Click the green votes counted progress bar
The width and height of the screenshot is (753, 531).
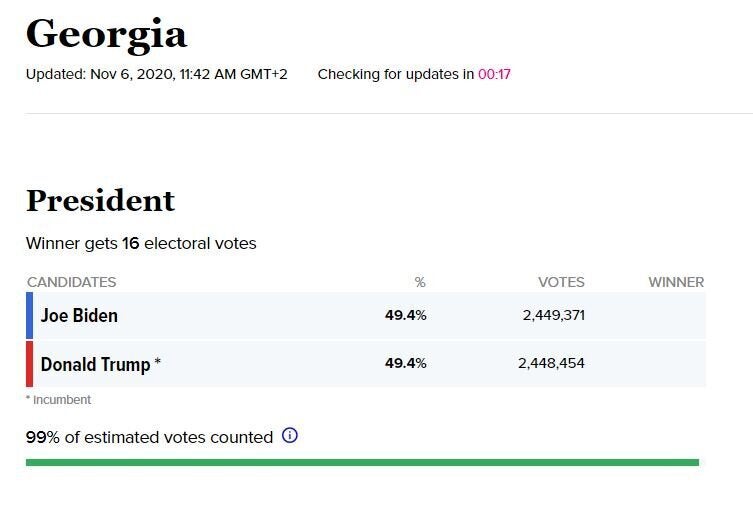click(363, 462)
